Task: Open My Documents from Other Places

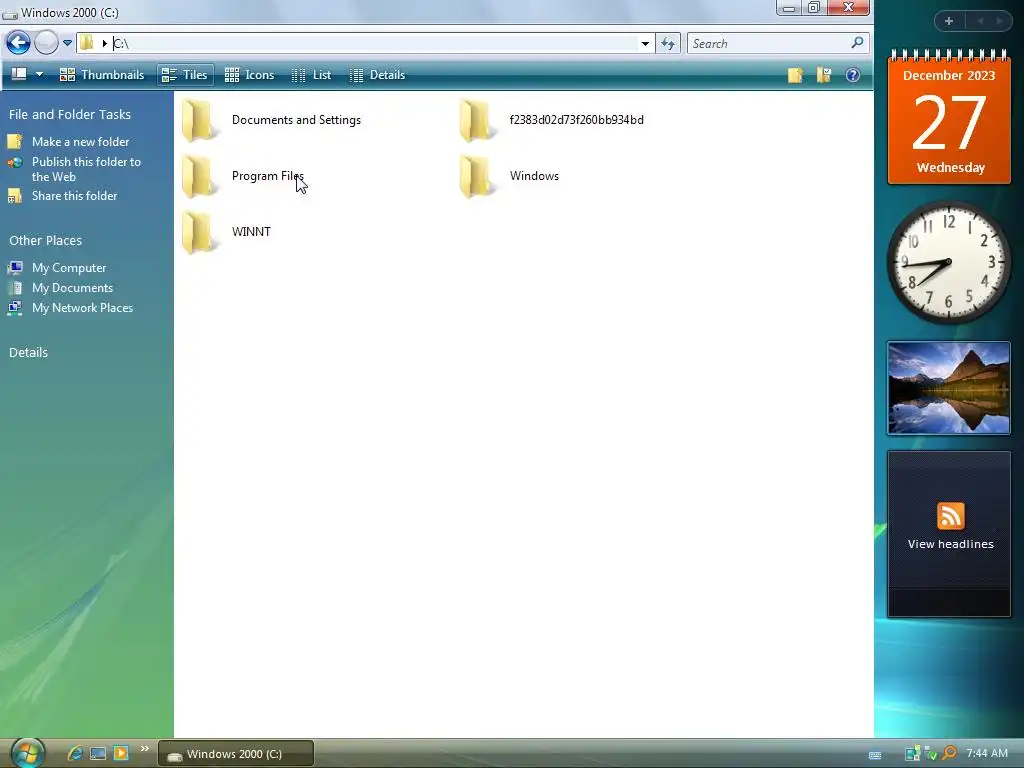Action: 72,288
